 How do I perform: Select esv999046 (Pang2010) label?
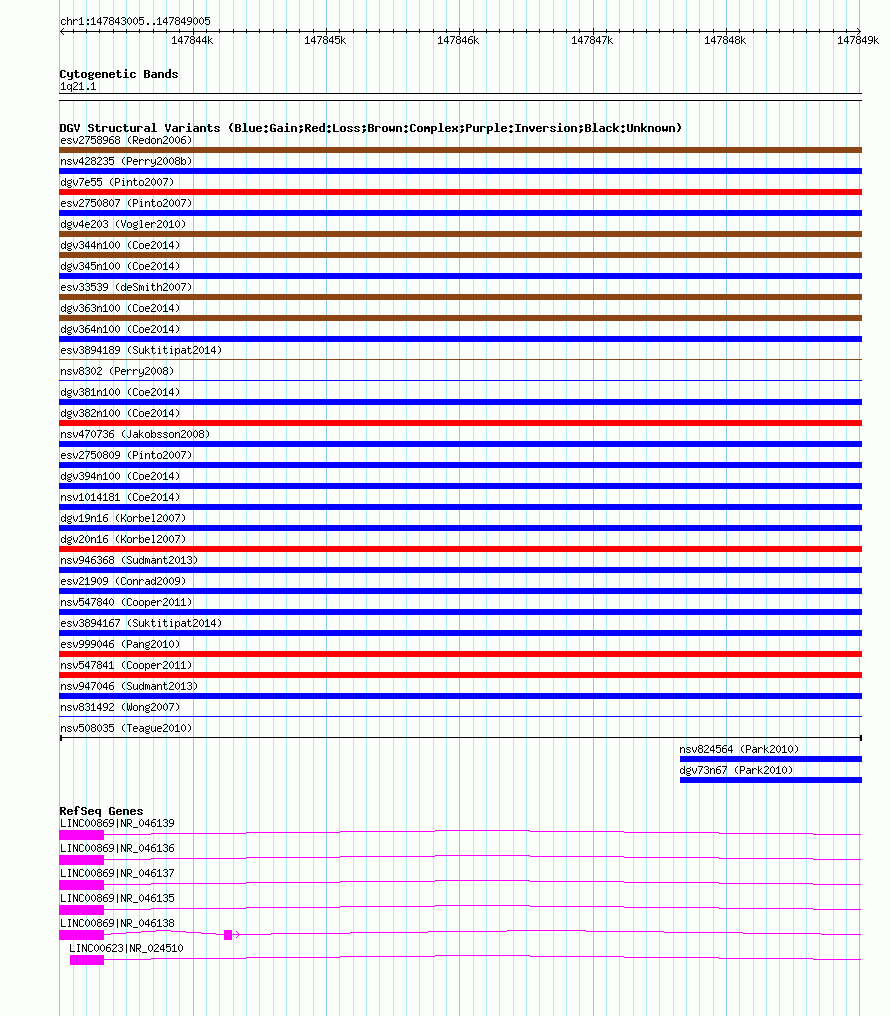click(x=120, y=644)
